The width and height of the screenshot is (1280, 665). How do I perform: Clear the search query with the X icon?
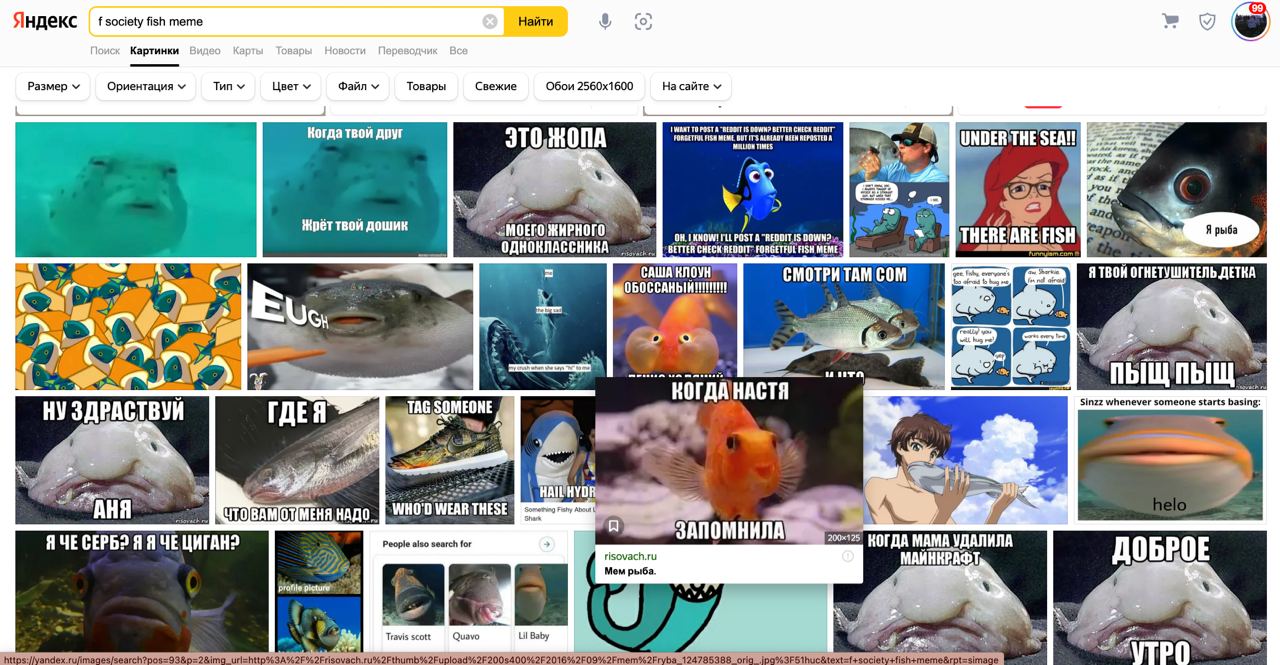coord(490,21)
